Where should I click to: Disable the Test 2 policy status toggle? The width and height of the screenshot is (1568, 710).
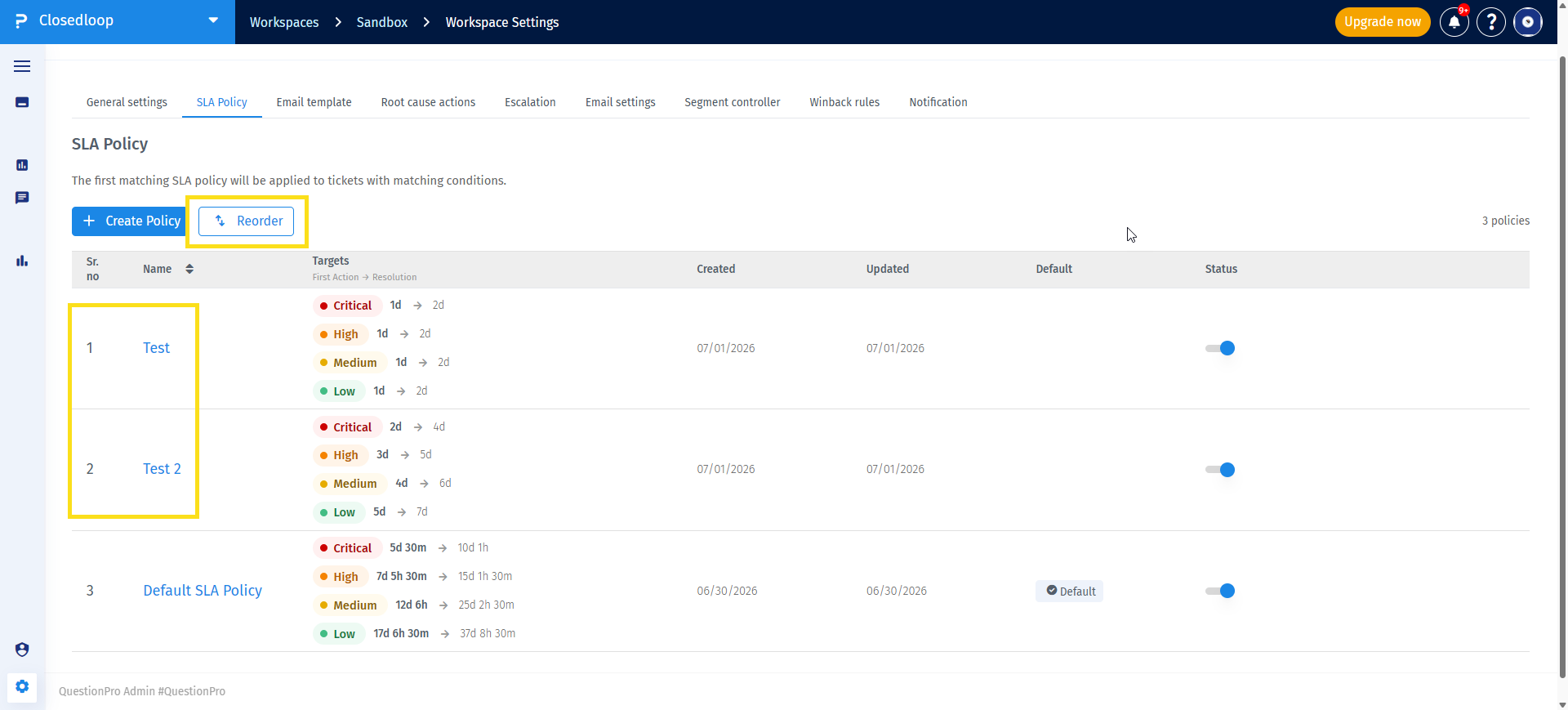pyautogui.click(x=1220, y=470)
